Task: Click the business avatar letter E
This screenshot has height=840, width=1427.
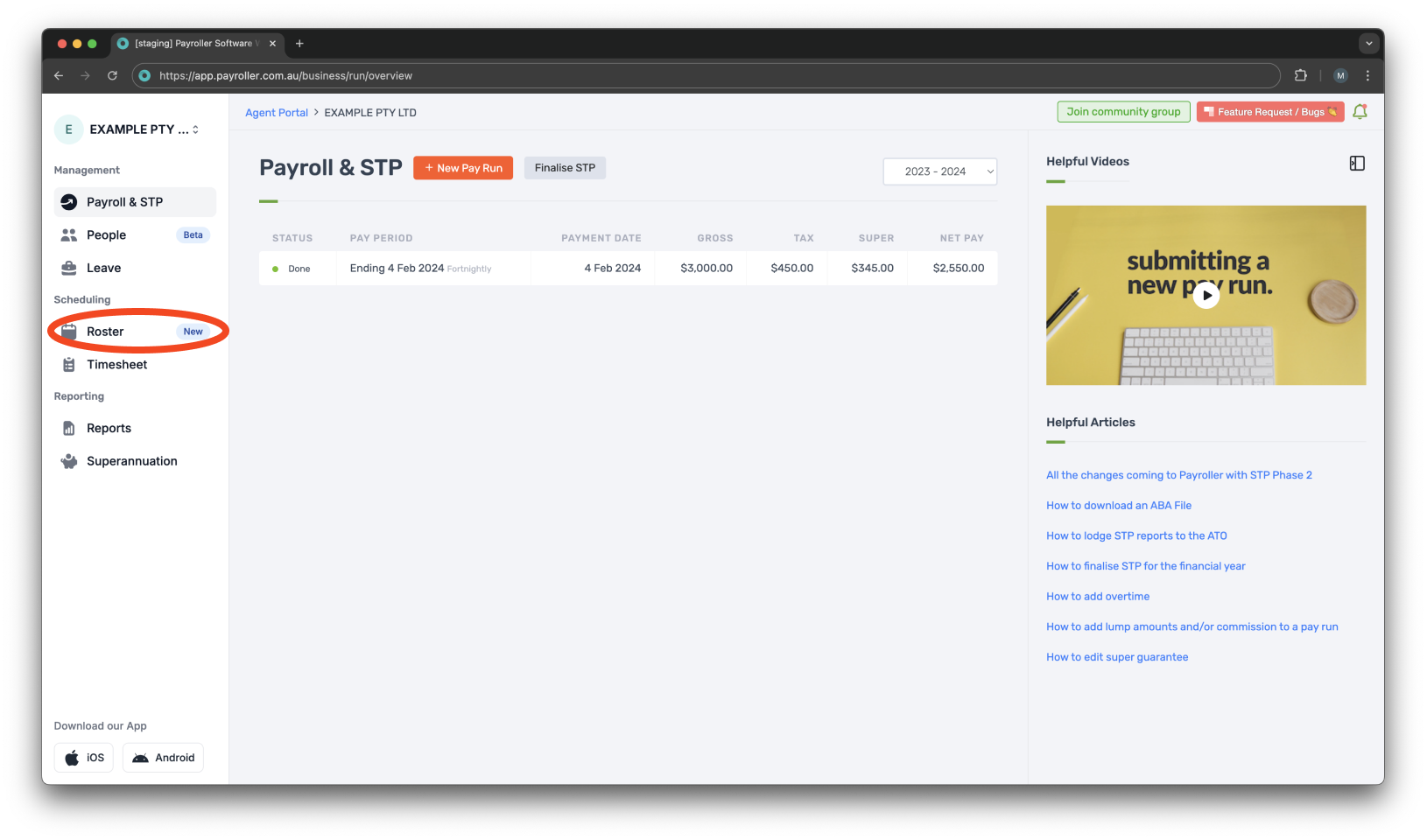Action: [68, 129]
